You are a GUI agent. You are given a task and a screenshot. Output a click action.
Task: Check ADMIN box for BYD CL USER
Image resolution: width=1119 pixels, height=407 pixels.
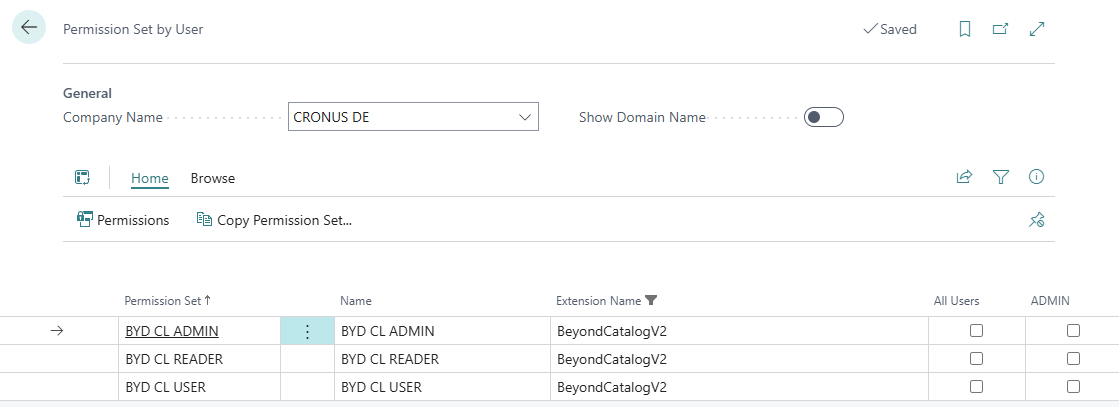[x=1073, y=386]
